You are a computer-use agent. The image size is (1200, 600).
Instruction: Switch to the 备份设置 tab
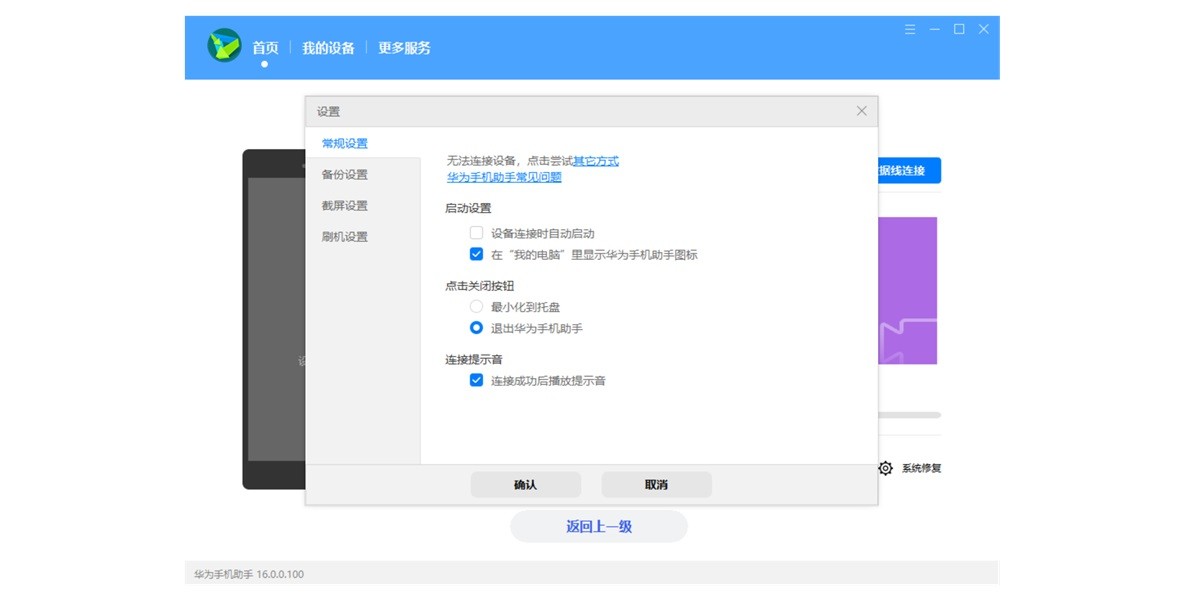(346, 174)
